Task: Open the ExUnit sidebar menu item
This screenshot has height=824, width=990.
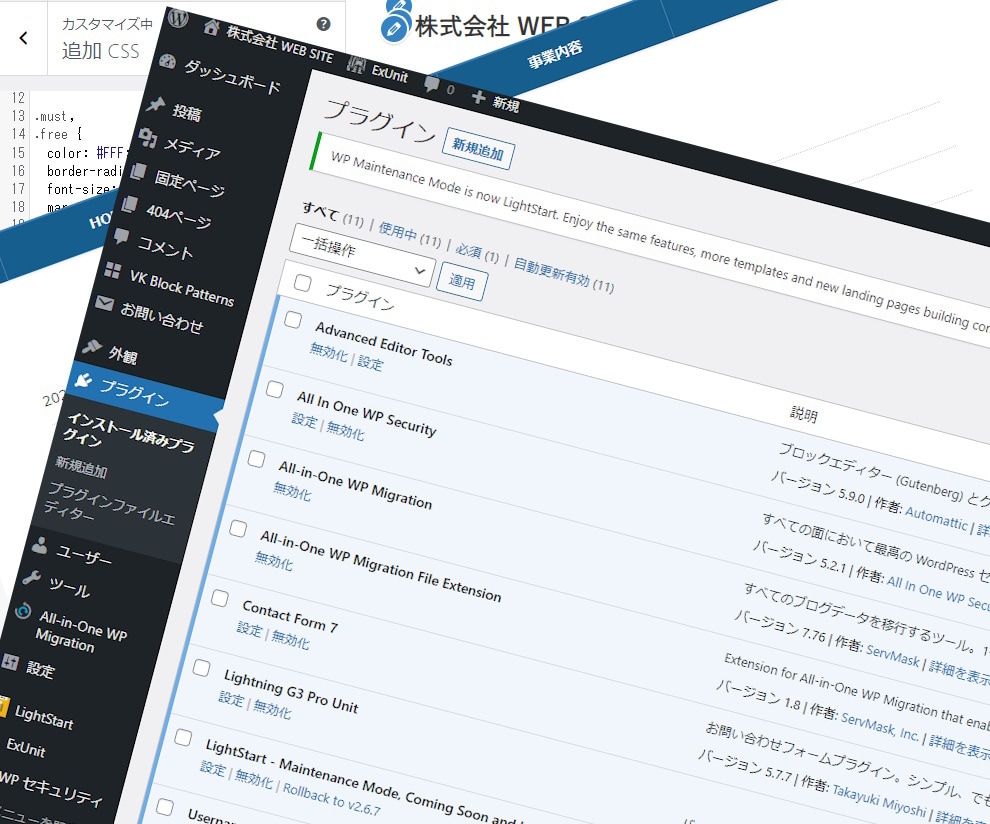Action: click(x=26, y=747)
